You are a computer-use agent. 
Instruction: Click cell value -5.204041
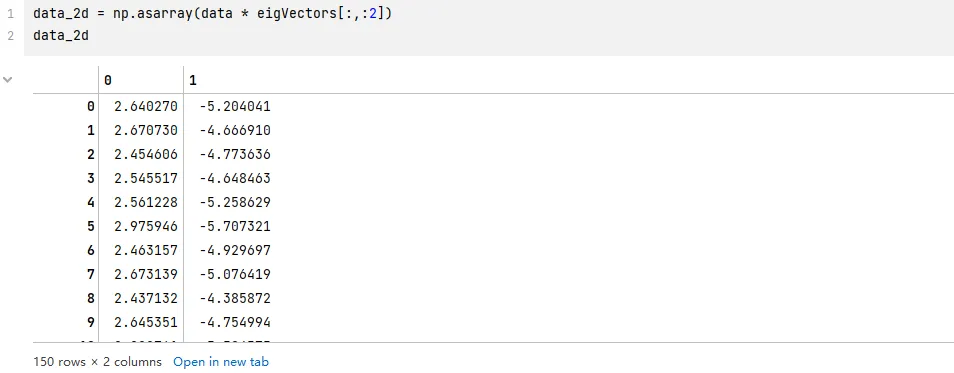pos(235,106)
